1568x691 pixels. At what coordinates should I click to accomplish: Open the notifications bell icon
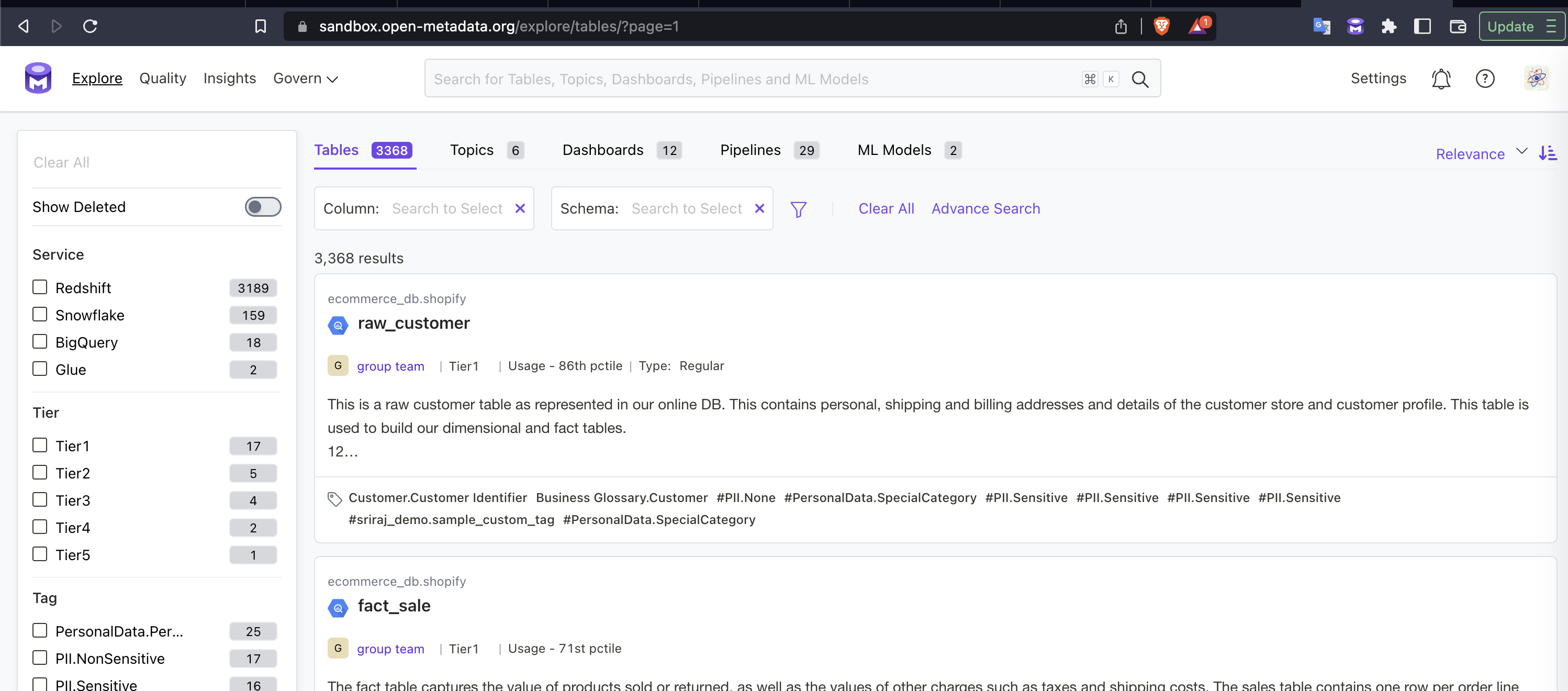(x=1440, y=79)
